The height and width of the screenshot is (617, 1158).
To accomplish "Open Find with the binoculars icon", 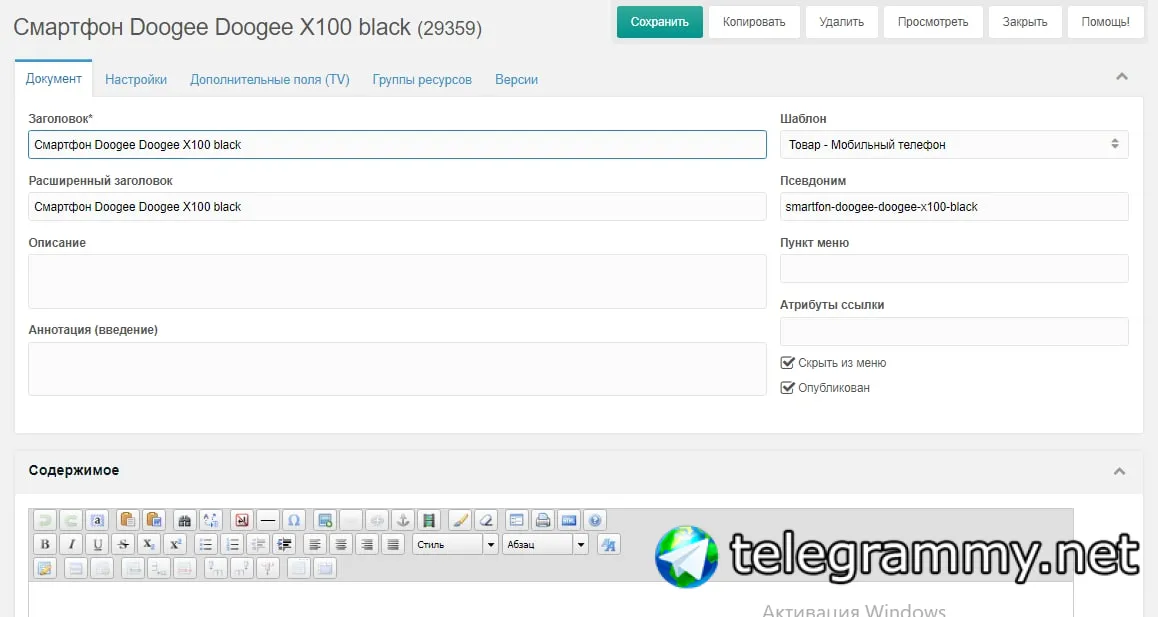I will [185, 521].
